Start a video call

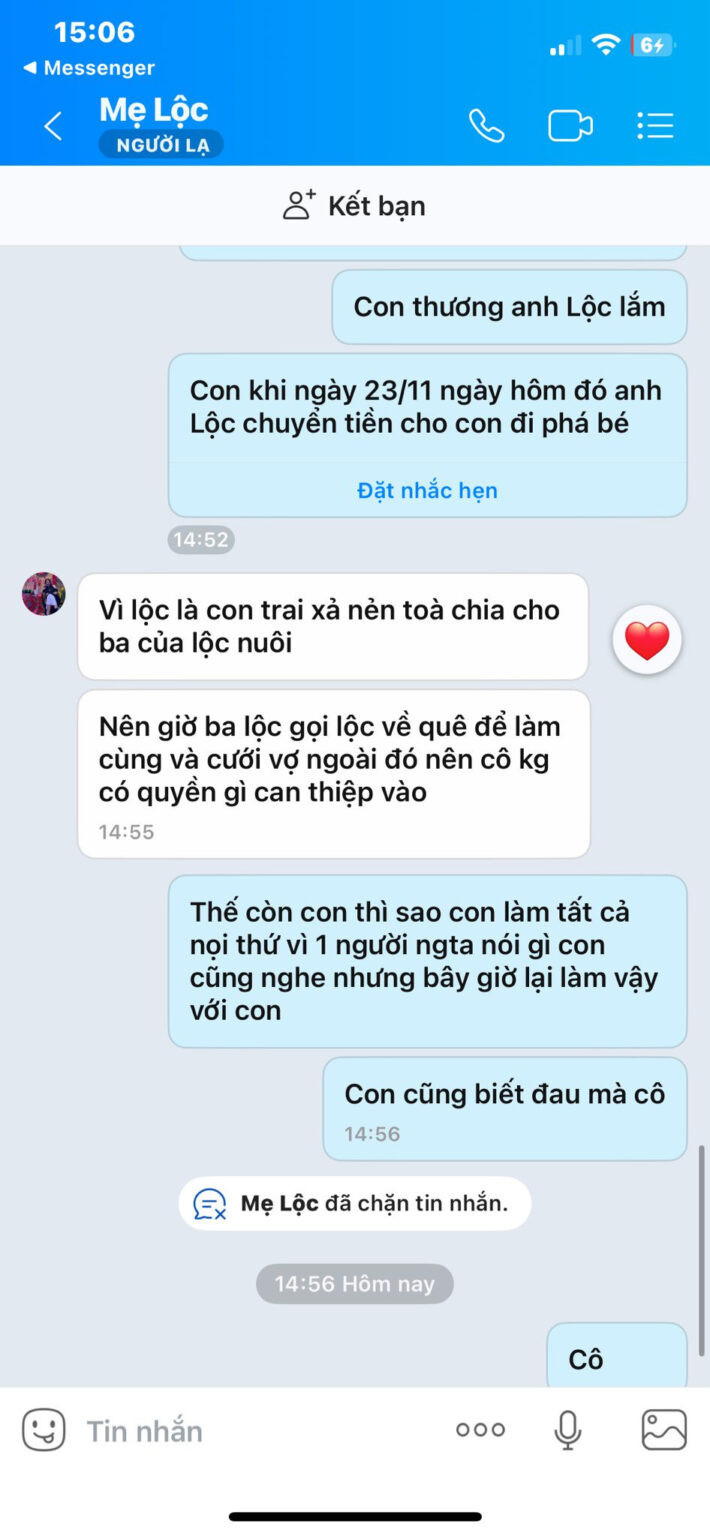point(570,126)
